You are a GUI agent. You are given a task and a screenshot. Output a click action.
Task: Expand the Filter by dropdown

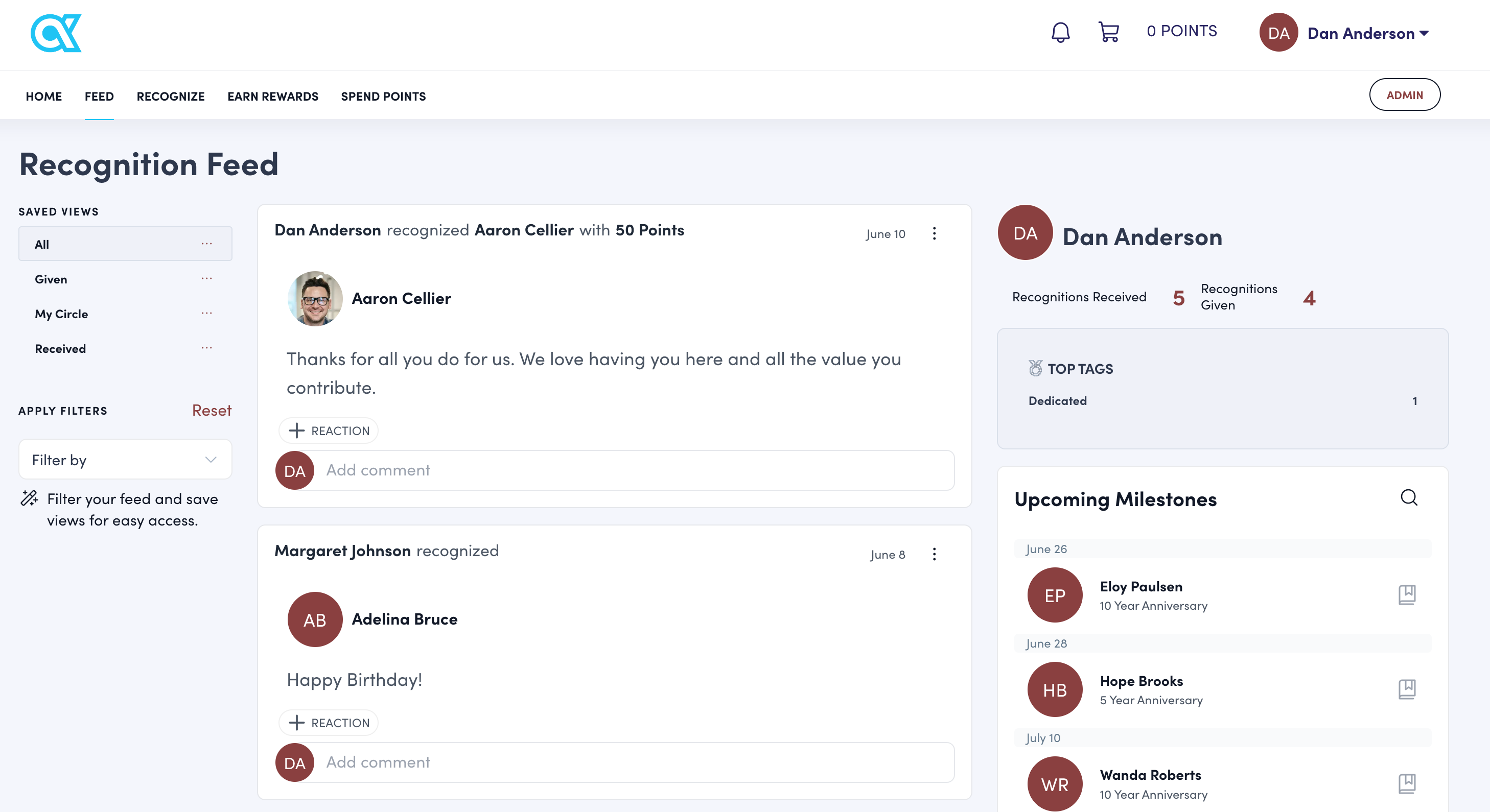click(x=125, y=460)
